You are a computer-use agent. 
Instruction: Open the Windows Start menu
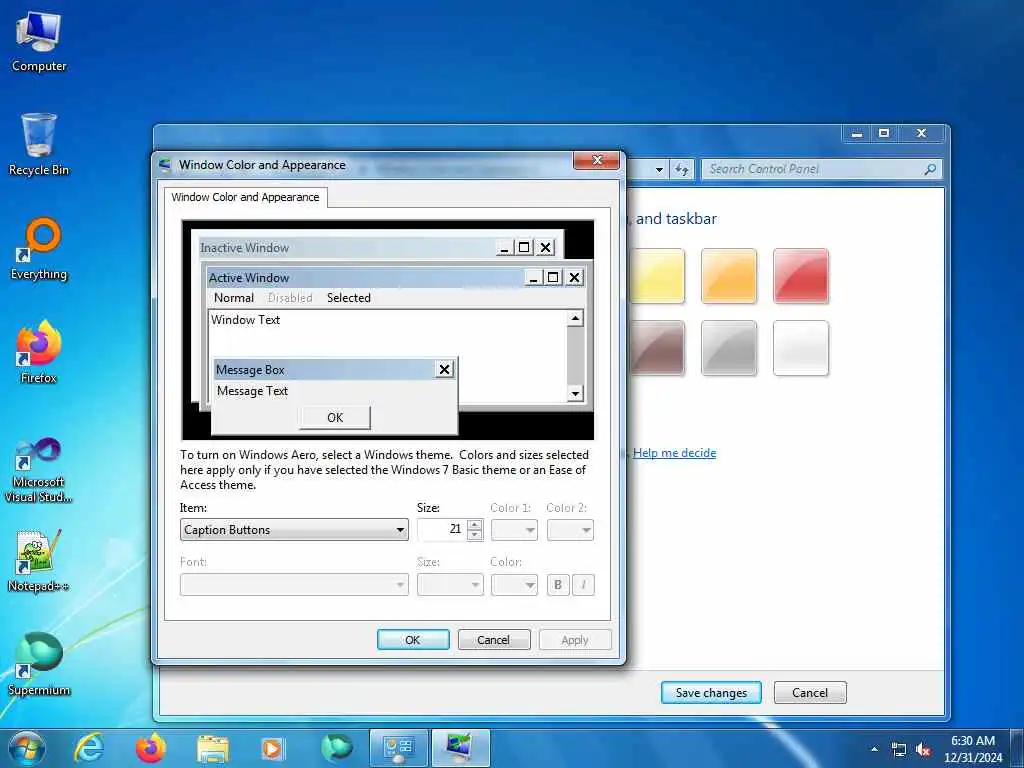(27, 748)
